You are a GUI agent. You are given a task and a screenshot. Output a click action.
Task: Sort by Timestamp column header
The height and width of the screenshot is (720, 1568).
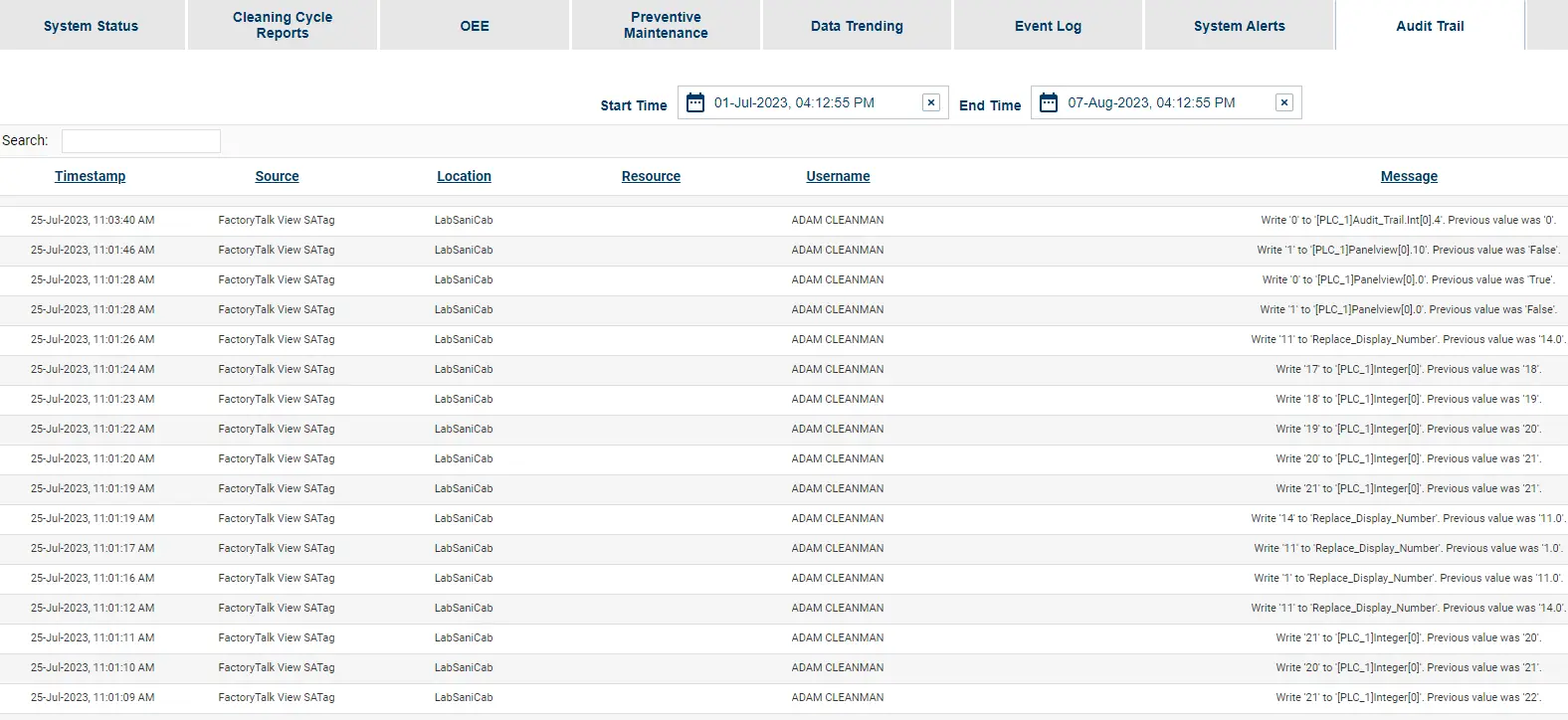click(x=90, y=176)
